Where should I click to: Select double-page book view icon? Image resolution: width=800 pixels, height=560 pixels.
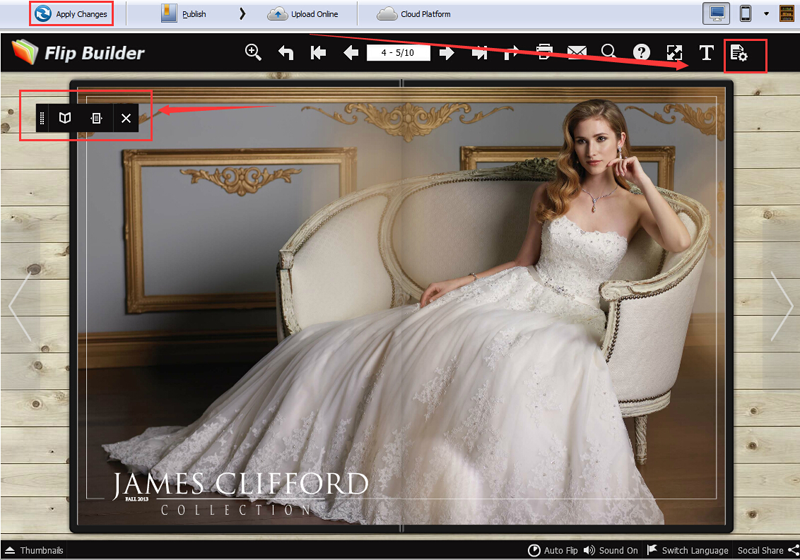[x=64, y=118]
